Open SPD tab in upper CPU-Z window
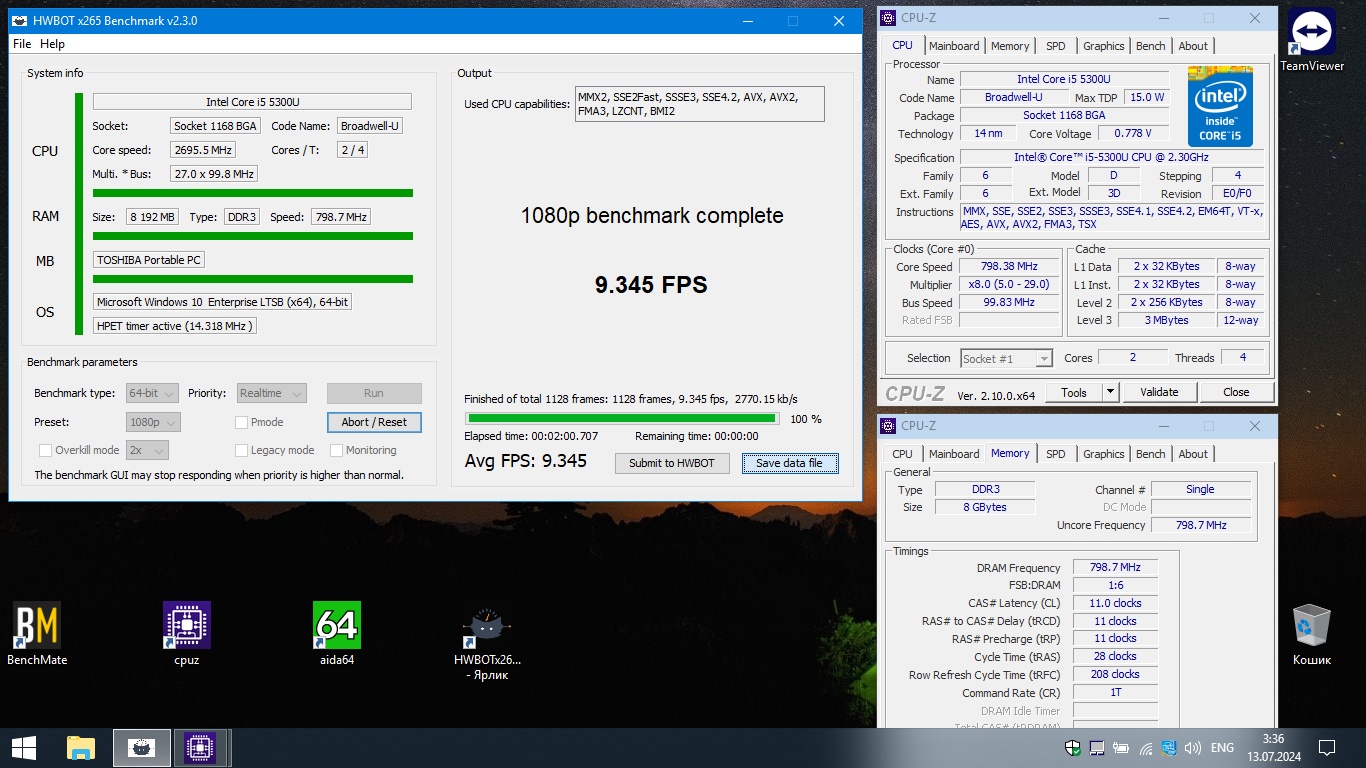The image size is (1366, 768). (1056, 46)
